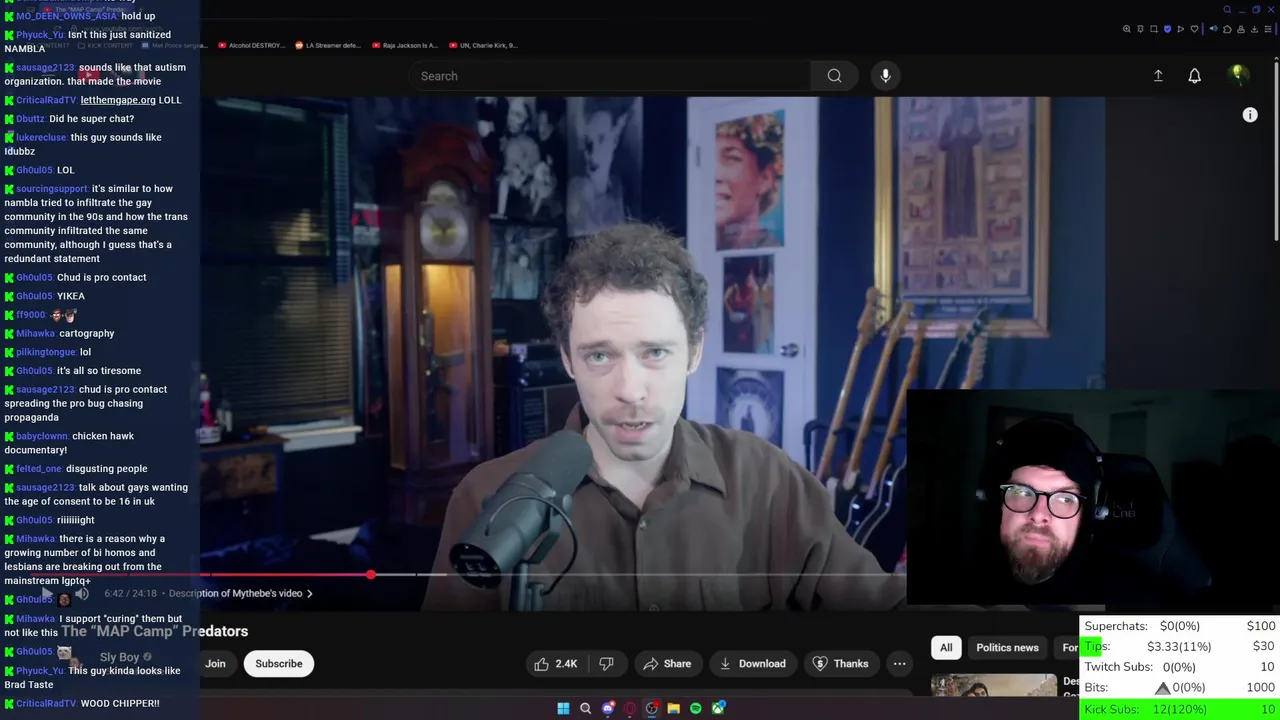Expand Description of Mythebe's video chapter

tap(241, 593)
